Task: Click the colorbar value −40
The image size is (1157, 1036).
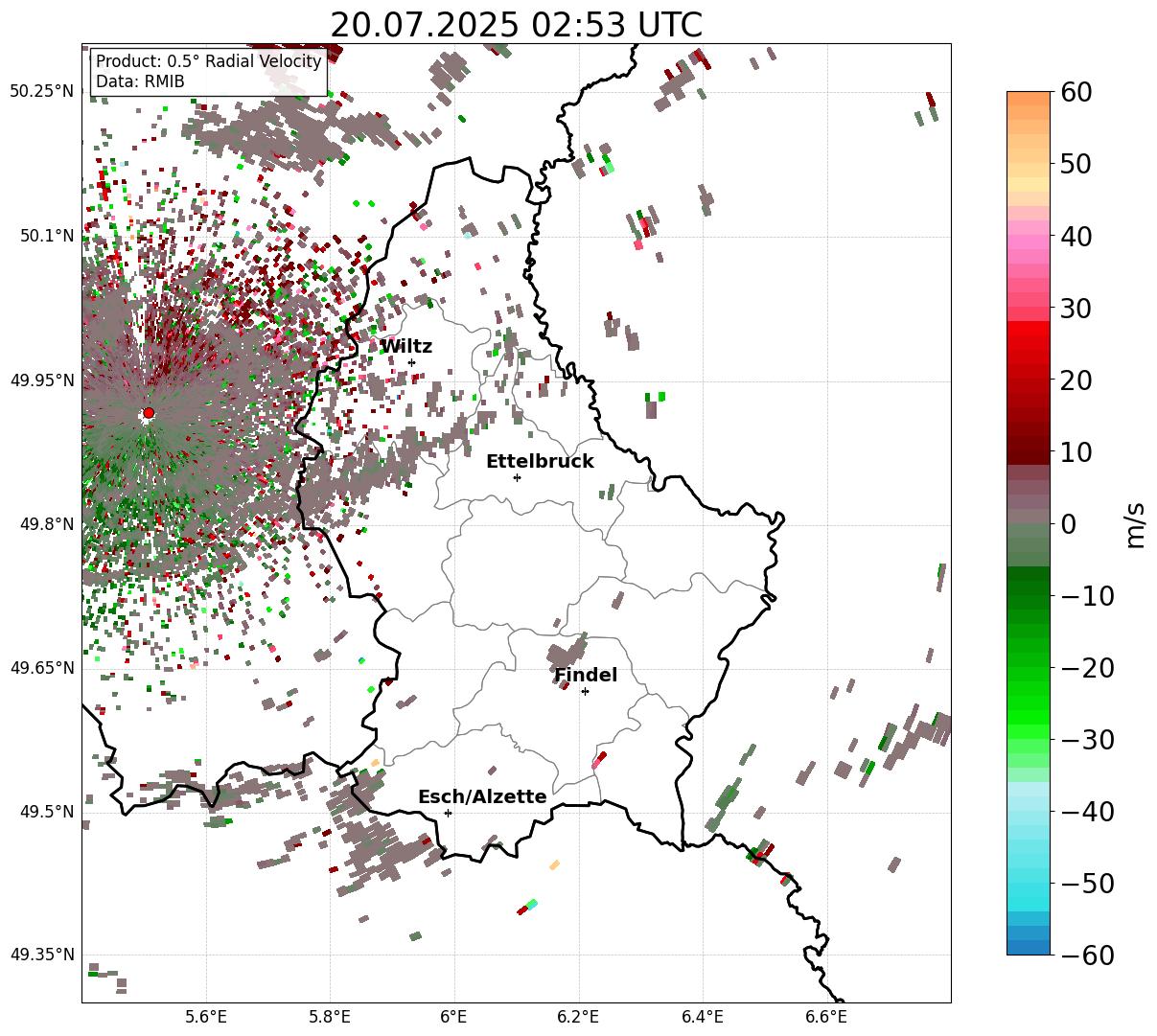Action: [1087, 811]
